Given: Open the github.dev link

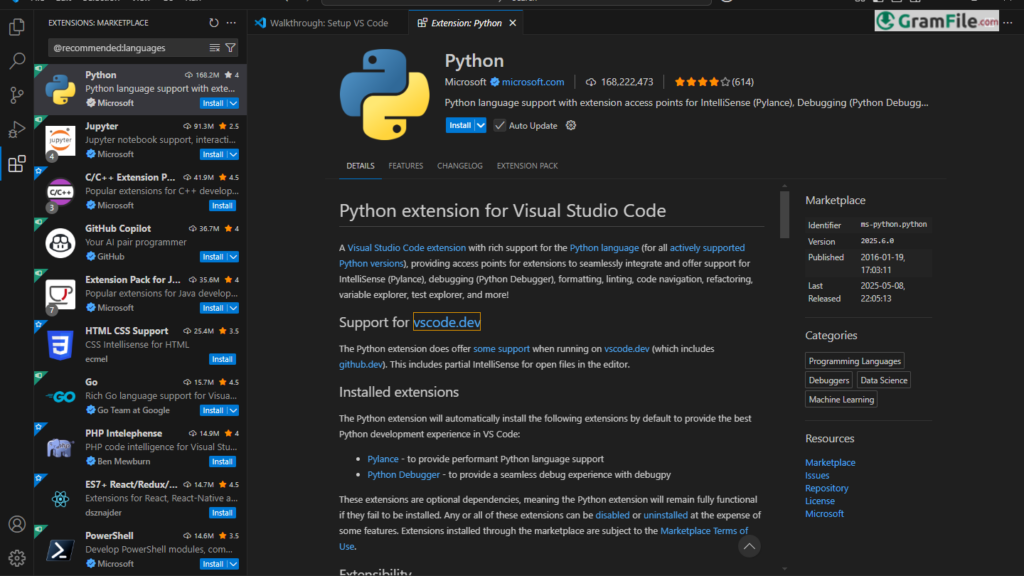Looking at the screenshot, I should (360, 364).
